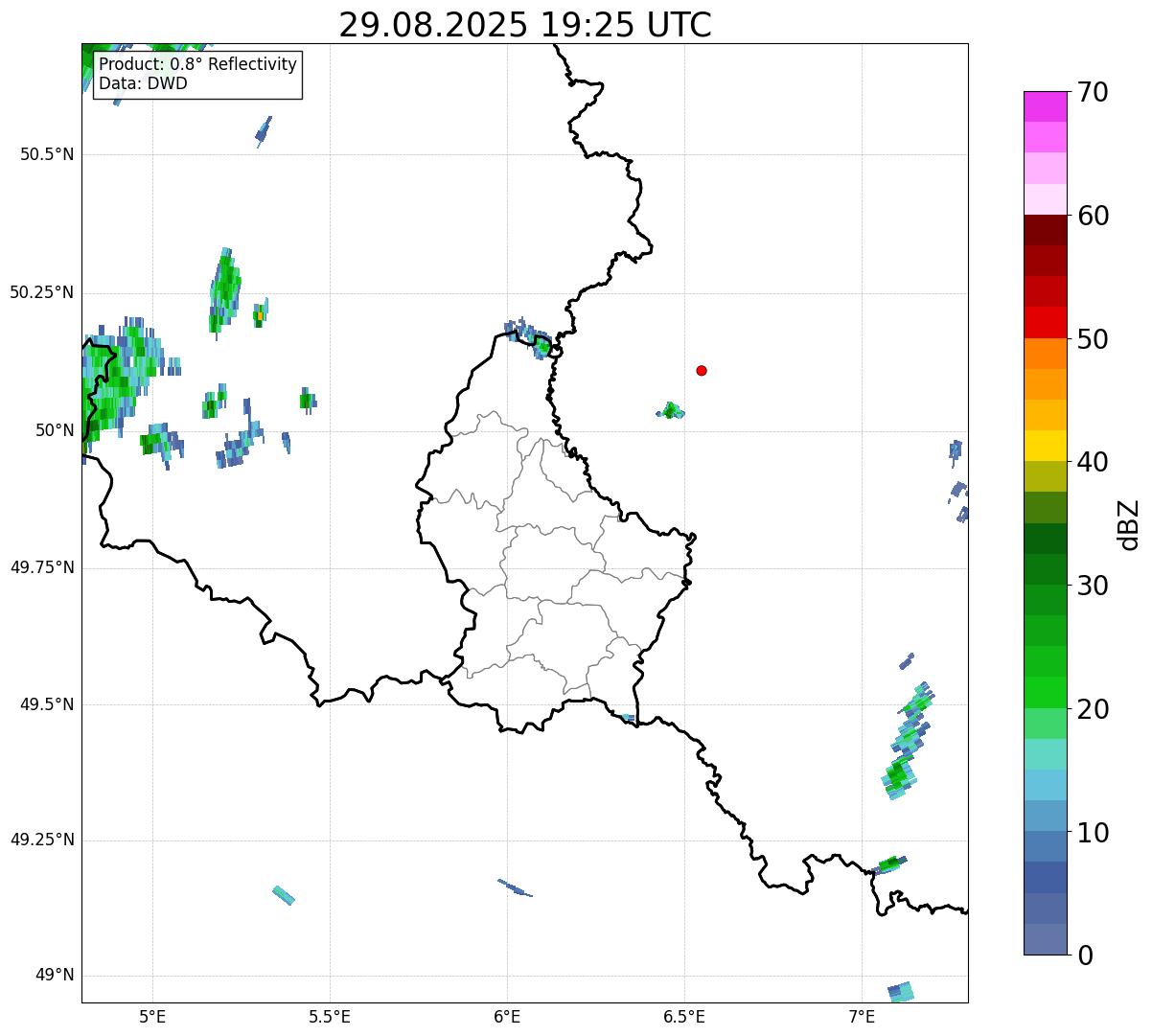Click the vertical "dBZ" colorbar label
Image resolution: width=1152 pixels, height=1036 pixels.
[1129, 524]
